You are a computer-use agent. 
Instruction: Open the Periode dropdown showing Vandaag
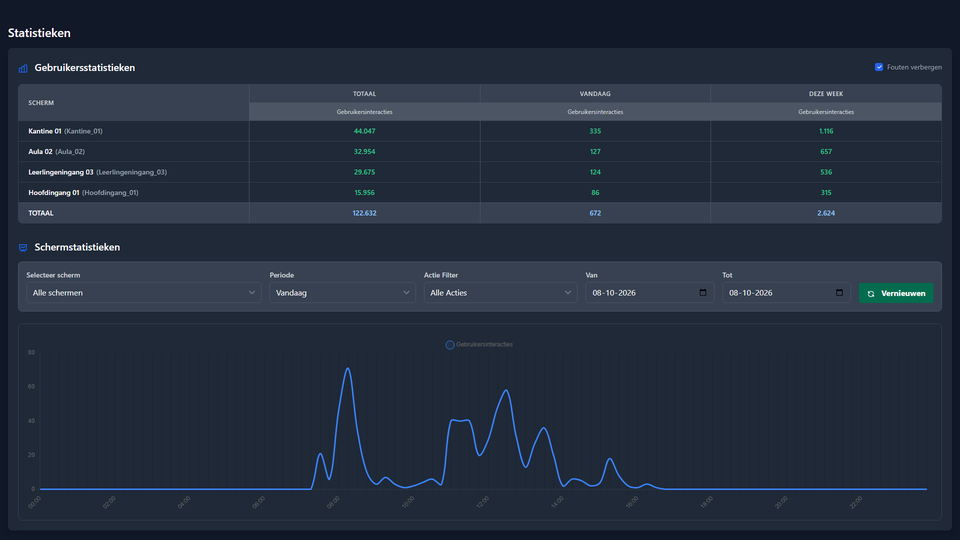tap(342, 293)
